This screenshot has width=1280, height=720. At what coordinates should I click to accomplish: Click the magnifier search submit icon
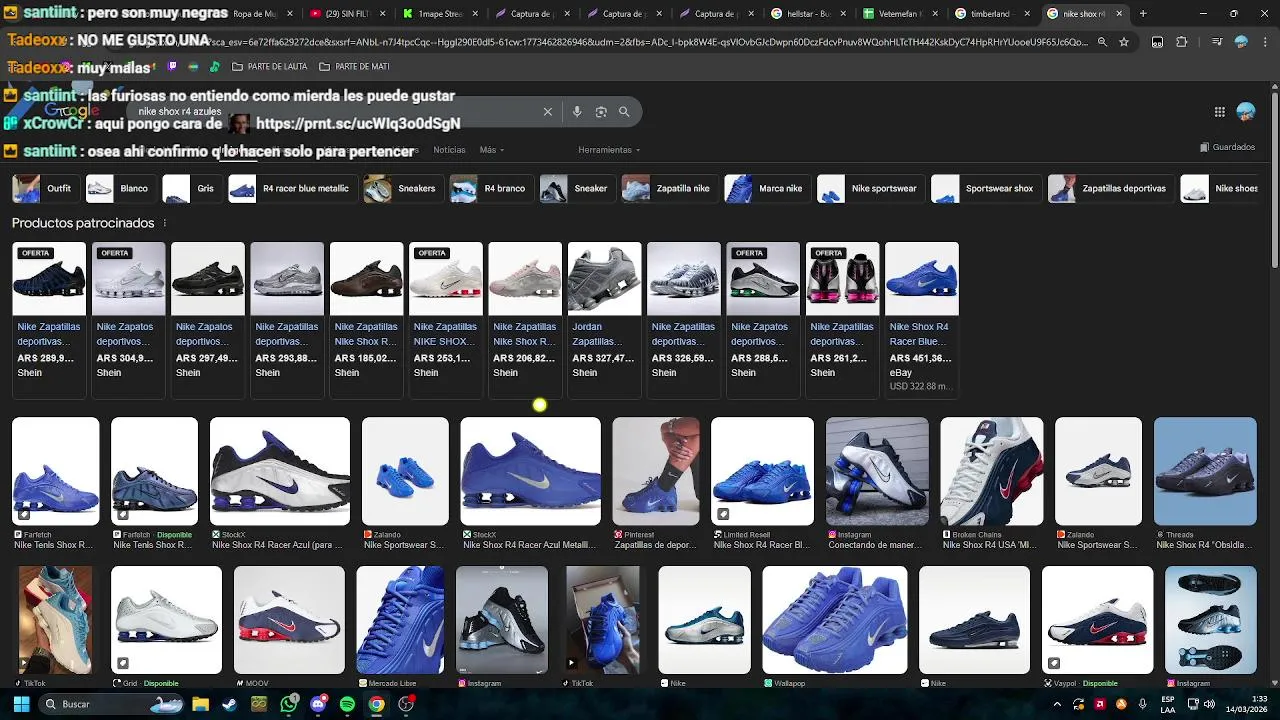[624, 112]
